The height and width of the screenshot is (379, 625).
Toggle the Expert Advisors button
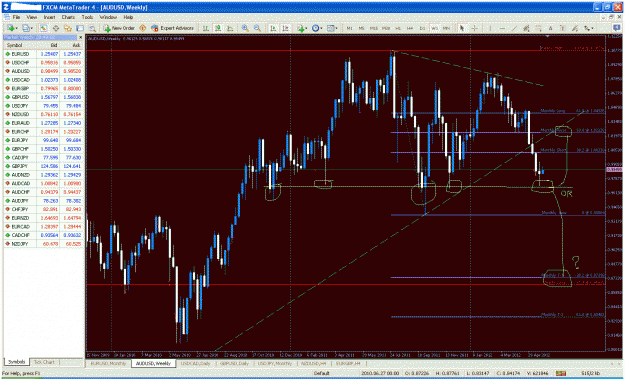click(172, 28)
